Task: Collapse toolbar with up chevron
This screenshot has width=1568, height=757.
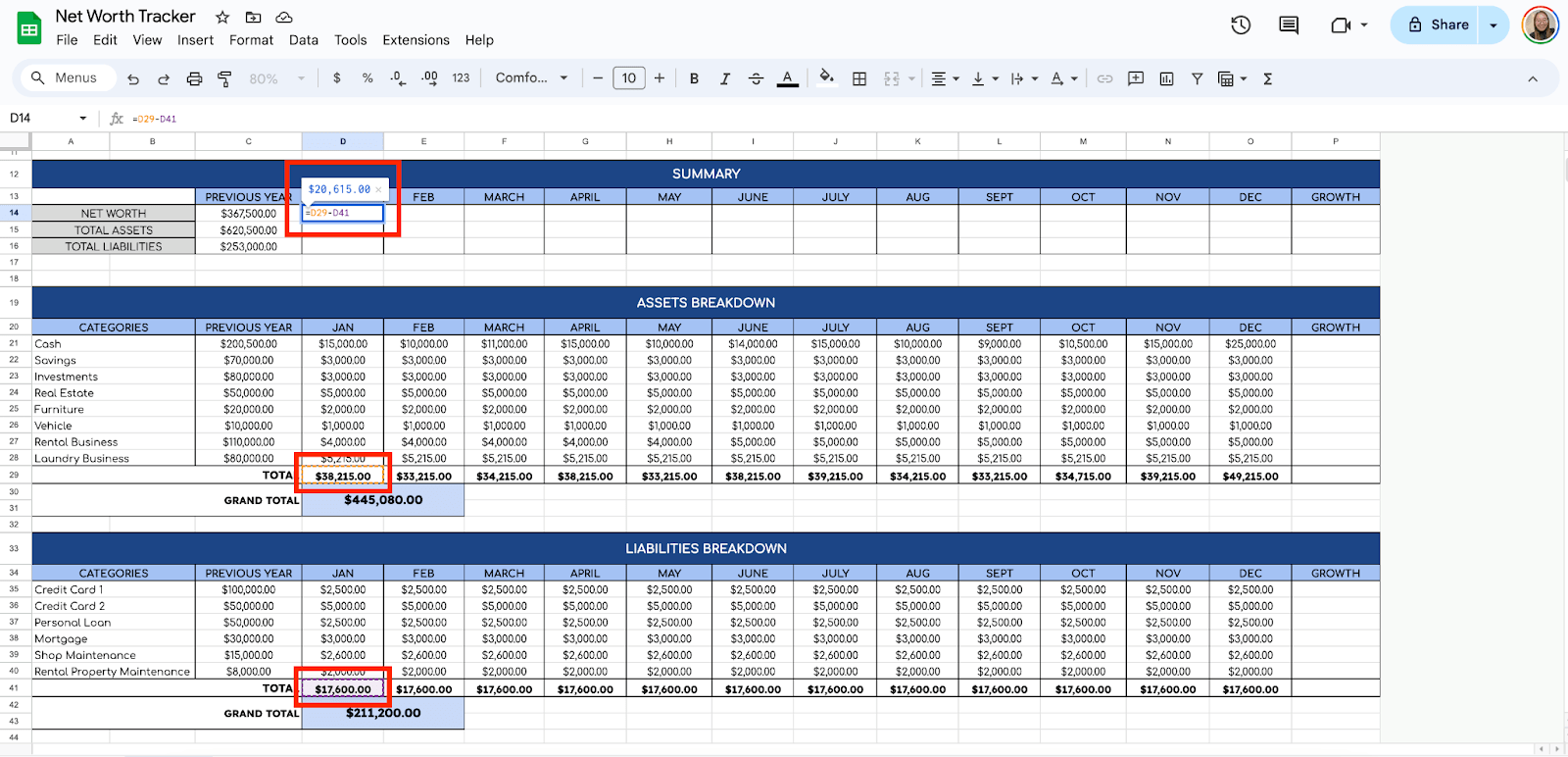Action: [x=1533, y=78]
